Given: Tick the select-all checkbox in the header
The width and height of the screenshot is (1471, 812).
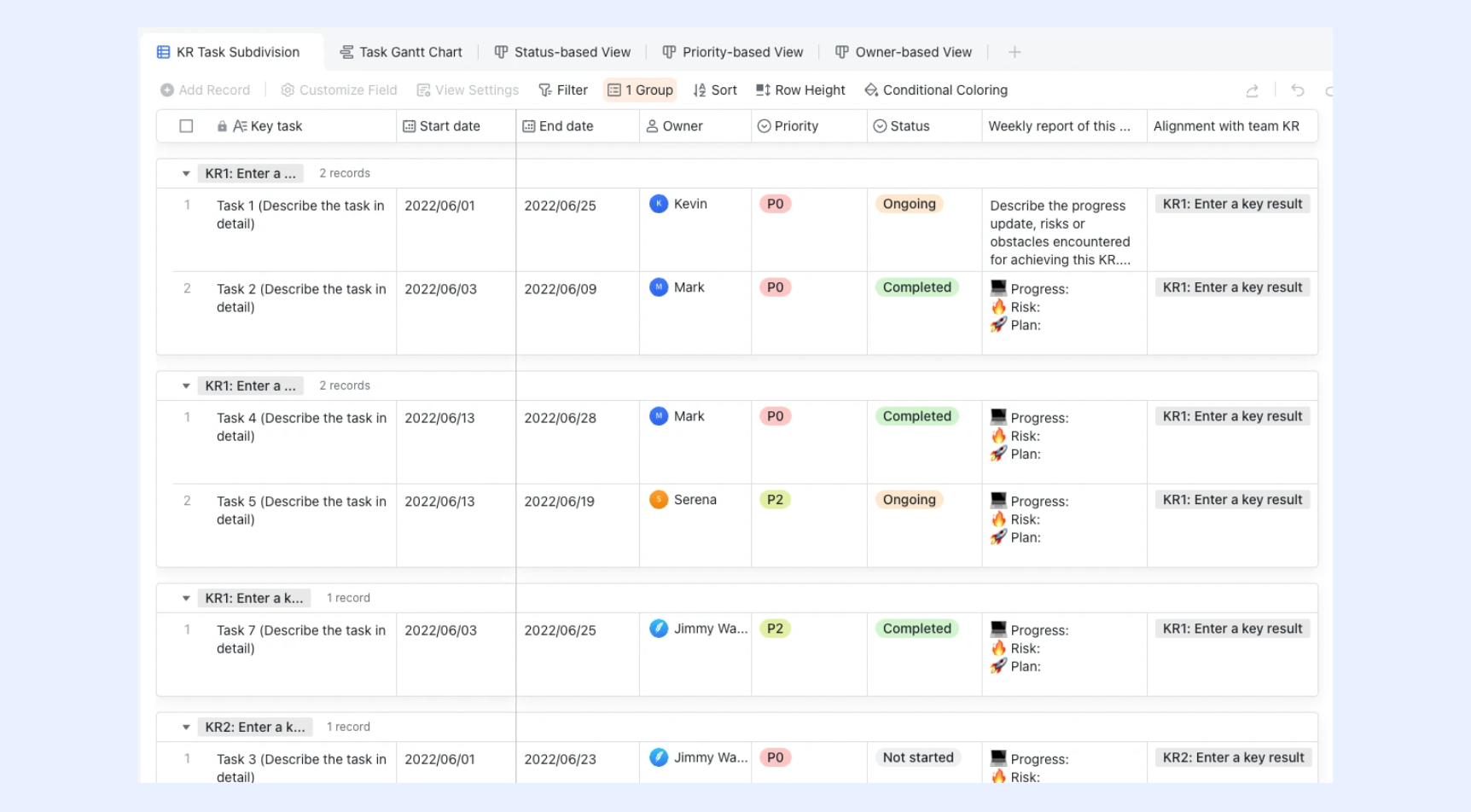Looking at the screenshot, I should tap(186, 126).
